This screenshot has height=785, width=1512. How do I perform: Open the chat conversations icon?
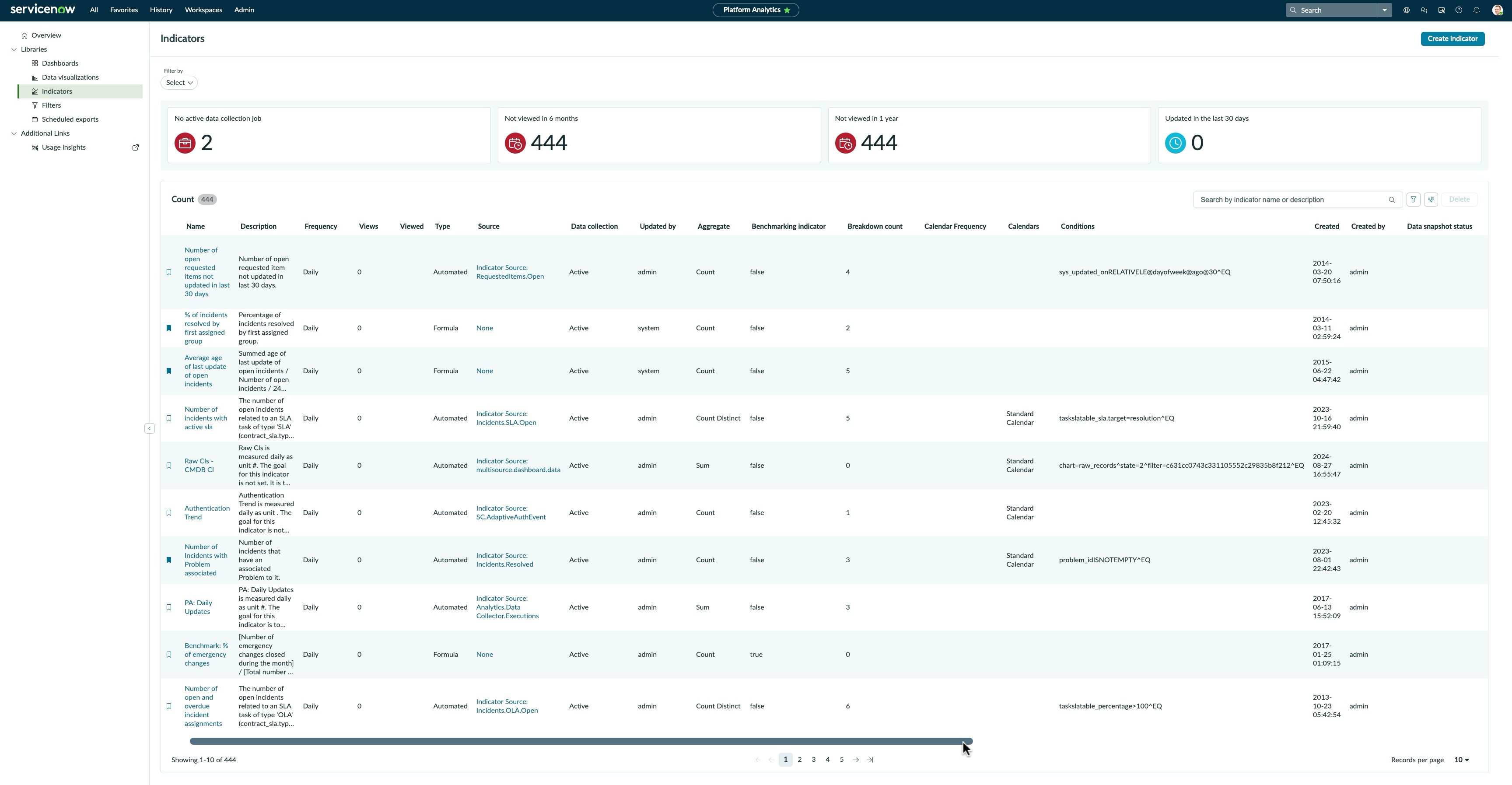tap(1424, 10)
